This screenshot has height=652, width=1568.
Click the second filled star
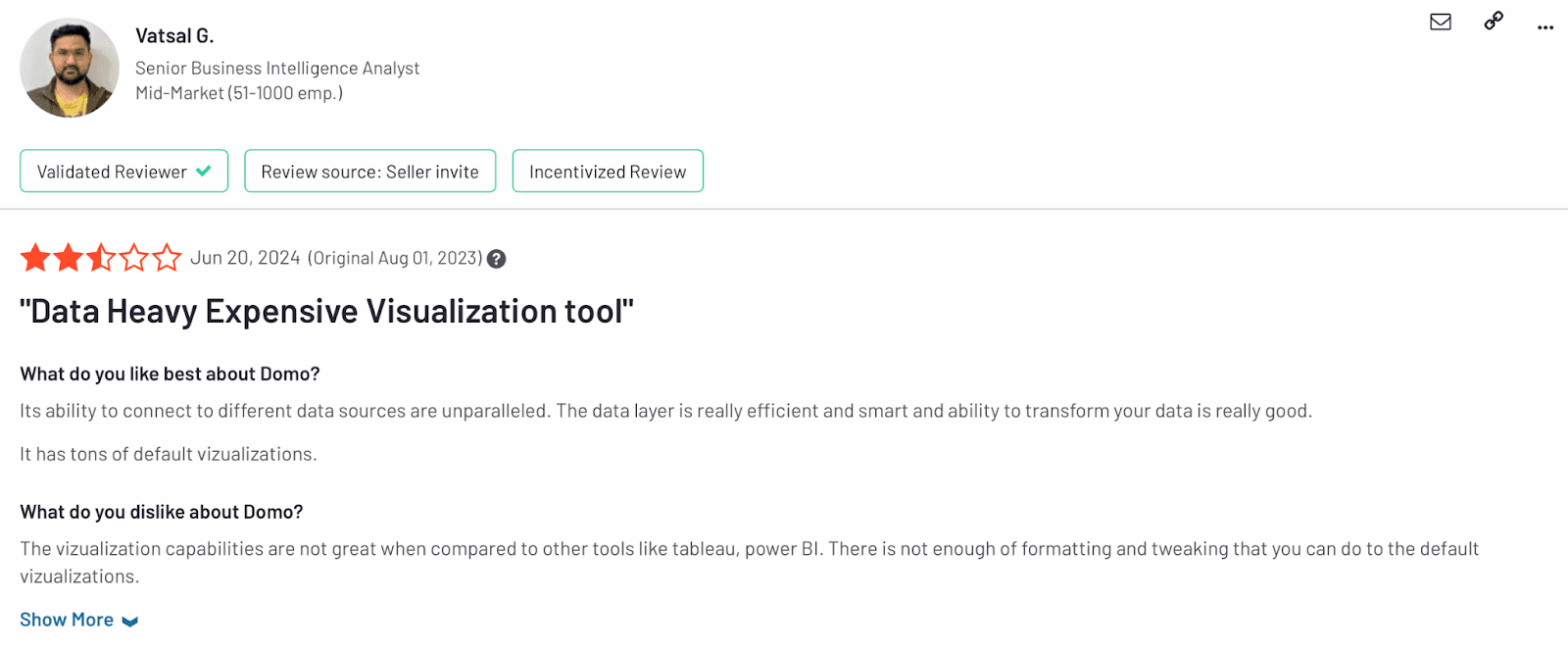tap(69, 258)
